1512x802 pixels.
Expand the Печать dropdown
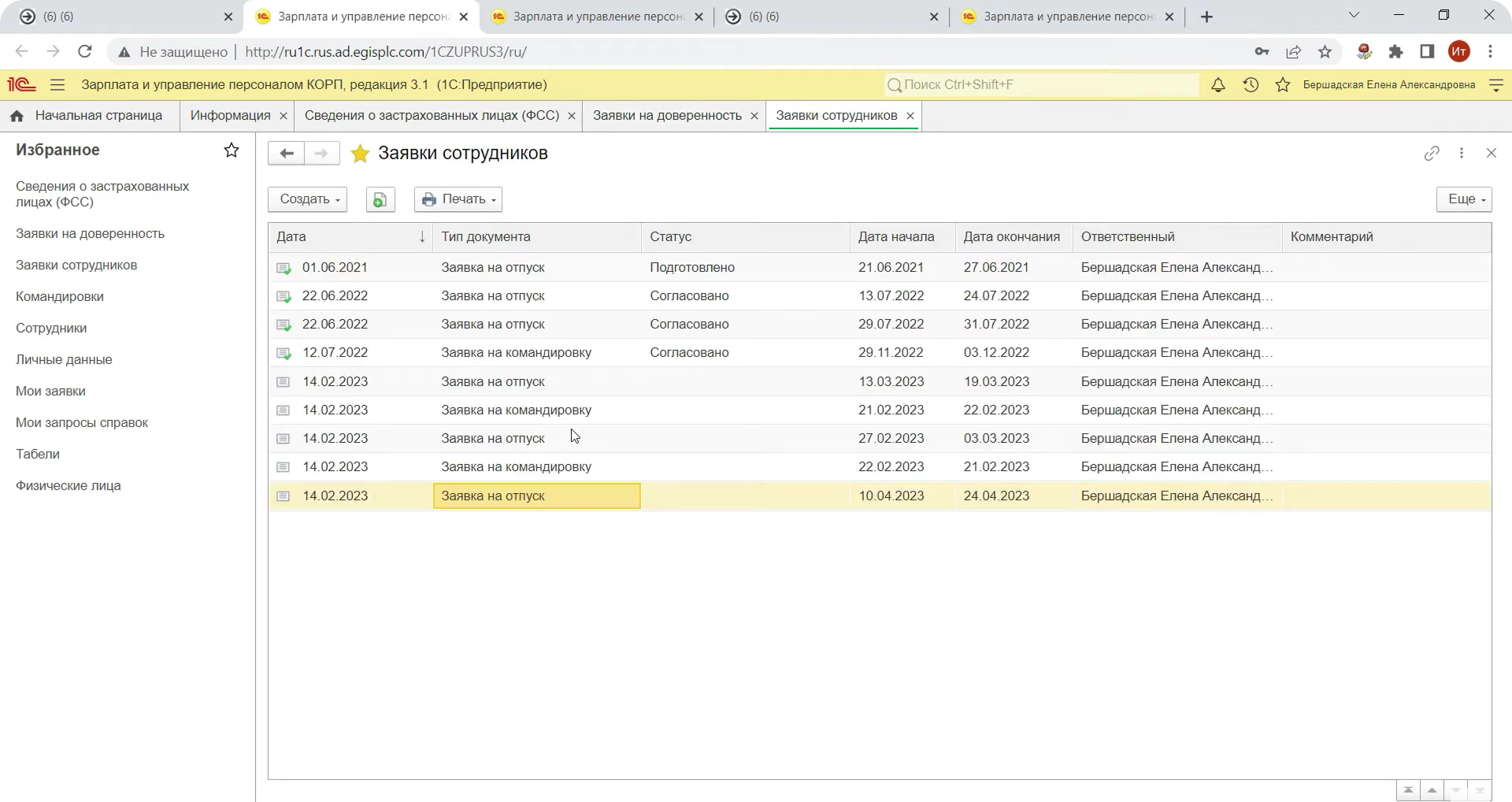tap(458, 199)
